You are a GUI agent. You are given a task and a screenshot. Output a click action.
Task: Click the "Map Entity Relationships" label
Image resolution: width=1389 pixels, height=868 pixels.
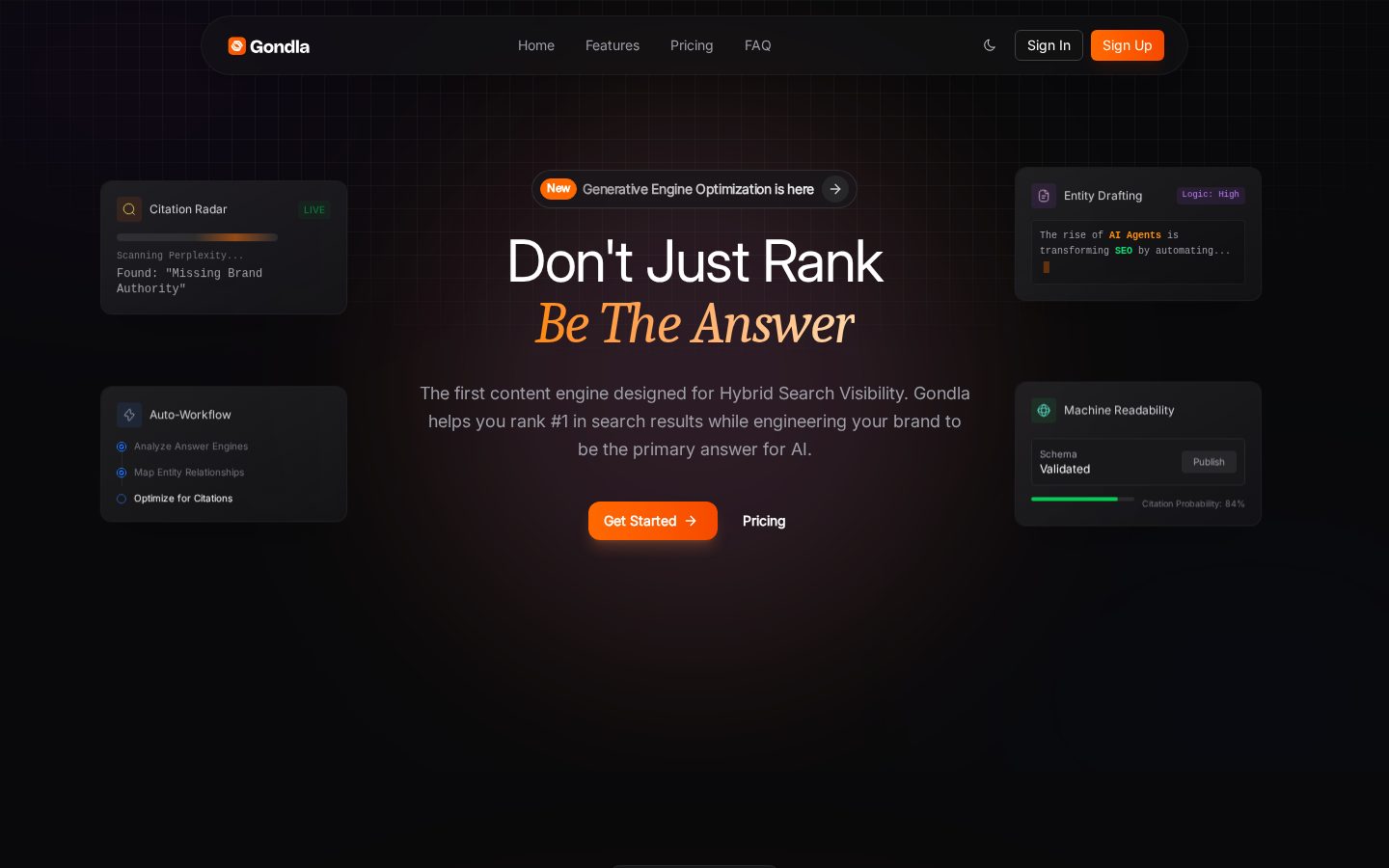(189, 473)
